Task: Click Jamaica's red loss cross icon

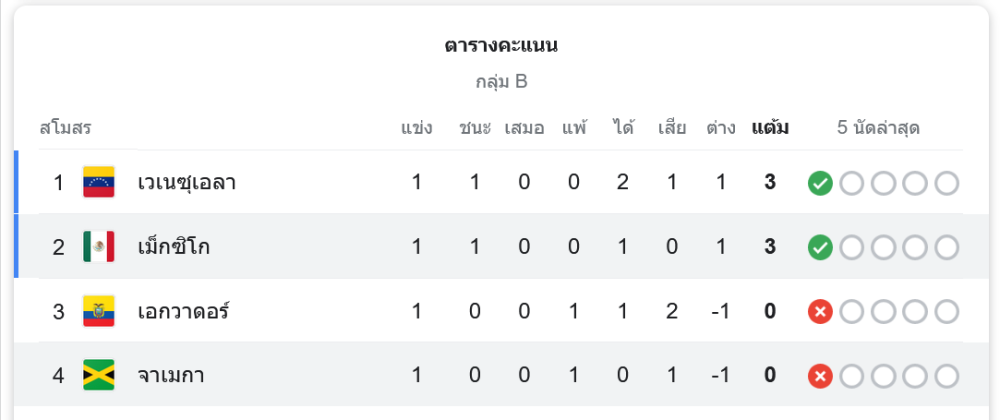Action: click(820, 376)
